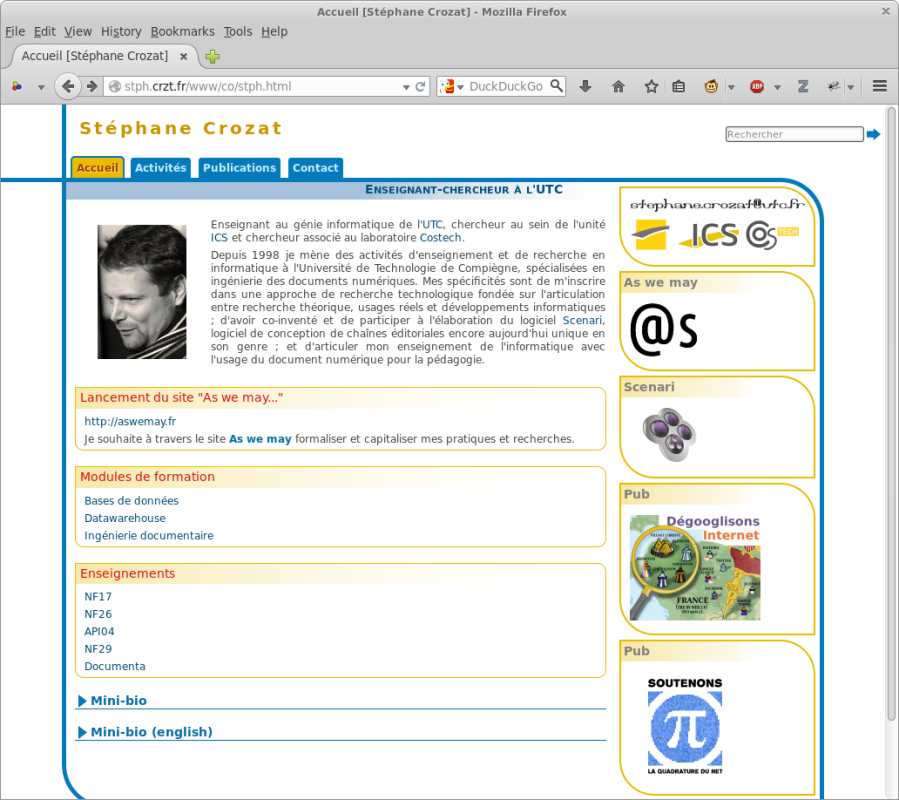Open La Quadrature du Net pi image

pyautogui.click(x=685, y=727)
